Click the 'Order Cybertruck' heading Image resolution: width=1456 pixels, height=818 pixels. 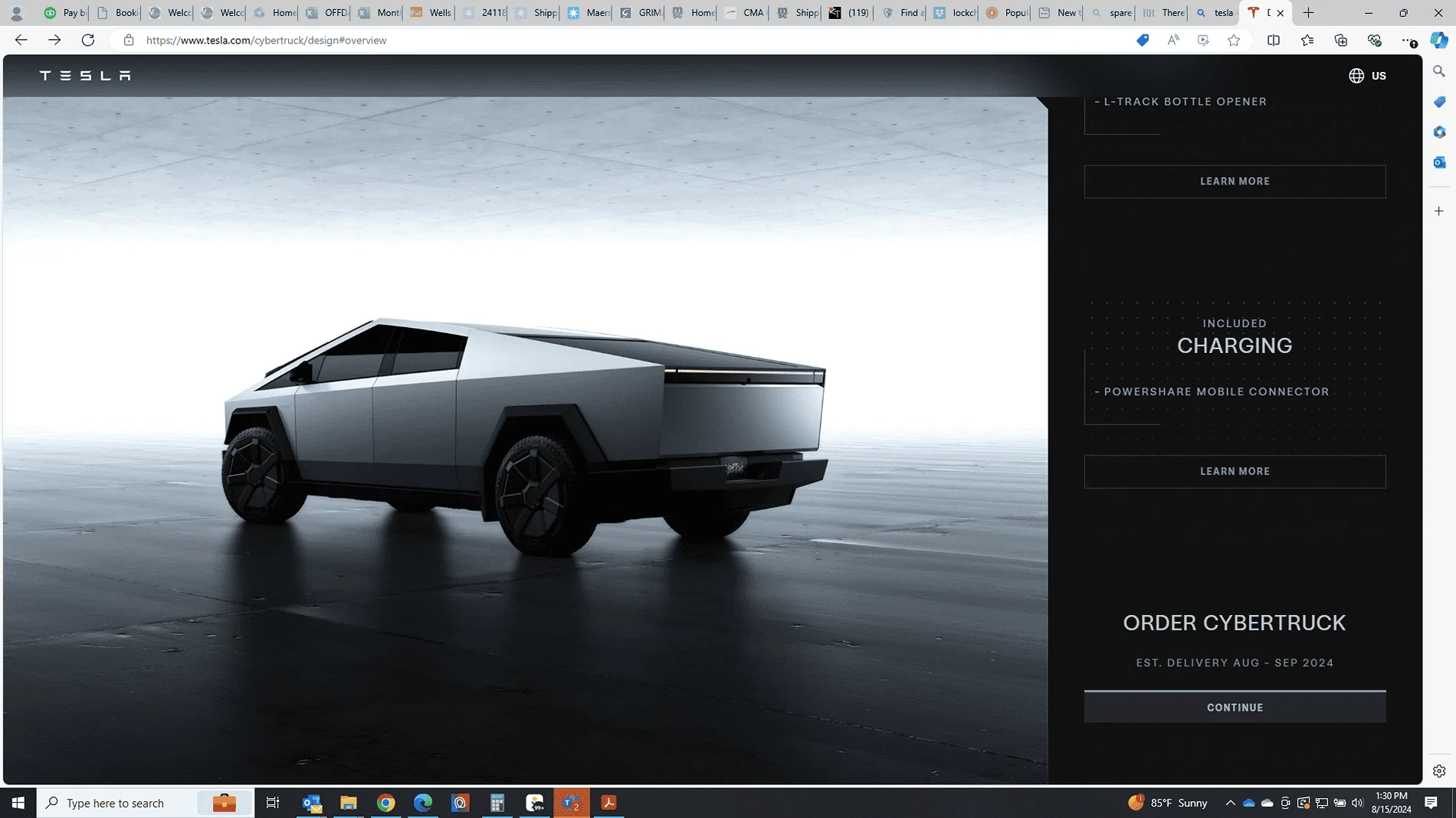click(1234, 623)
